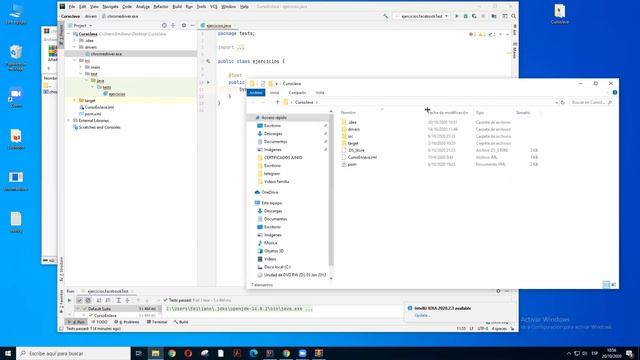The width and height of the screenshot is (640, 360).
Task: Hide the Project panel with minus icon
Action: [192, 25]
